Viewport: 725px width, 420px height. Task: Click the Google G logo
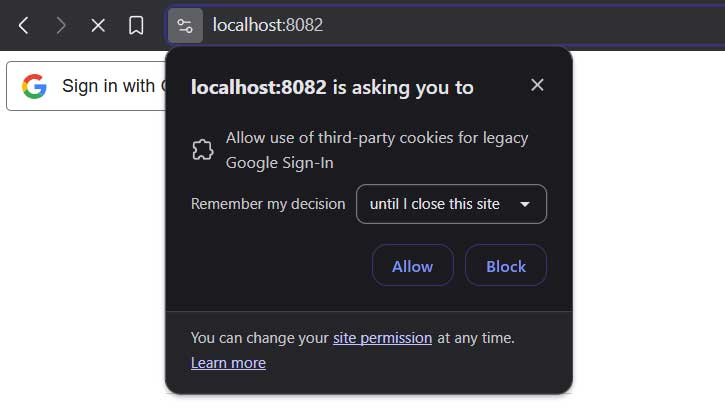(35, 86)
